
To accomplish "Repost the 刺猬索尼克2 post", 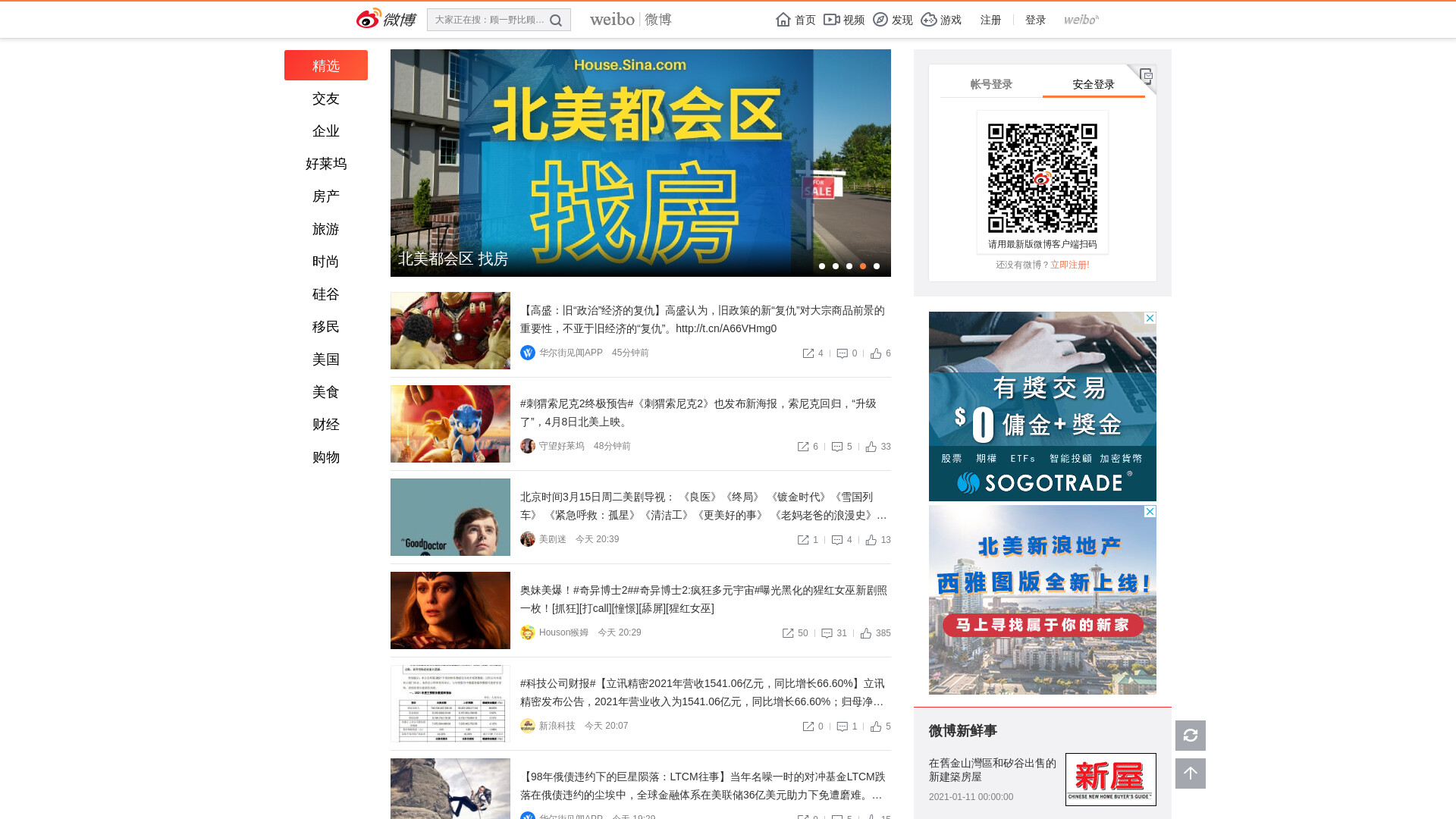I will pyautogui.click(x=803, y=447).
